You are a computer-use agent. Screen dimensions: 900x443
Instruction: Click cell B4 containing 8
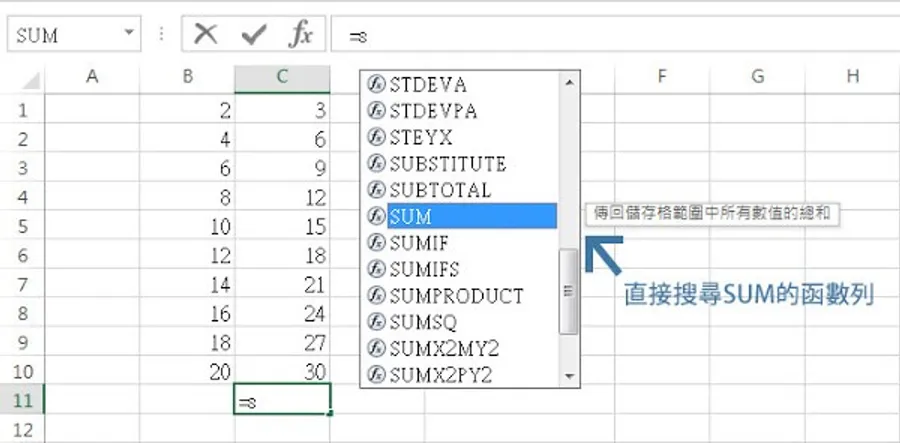[187, 196]
